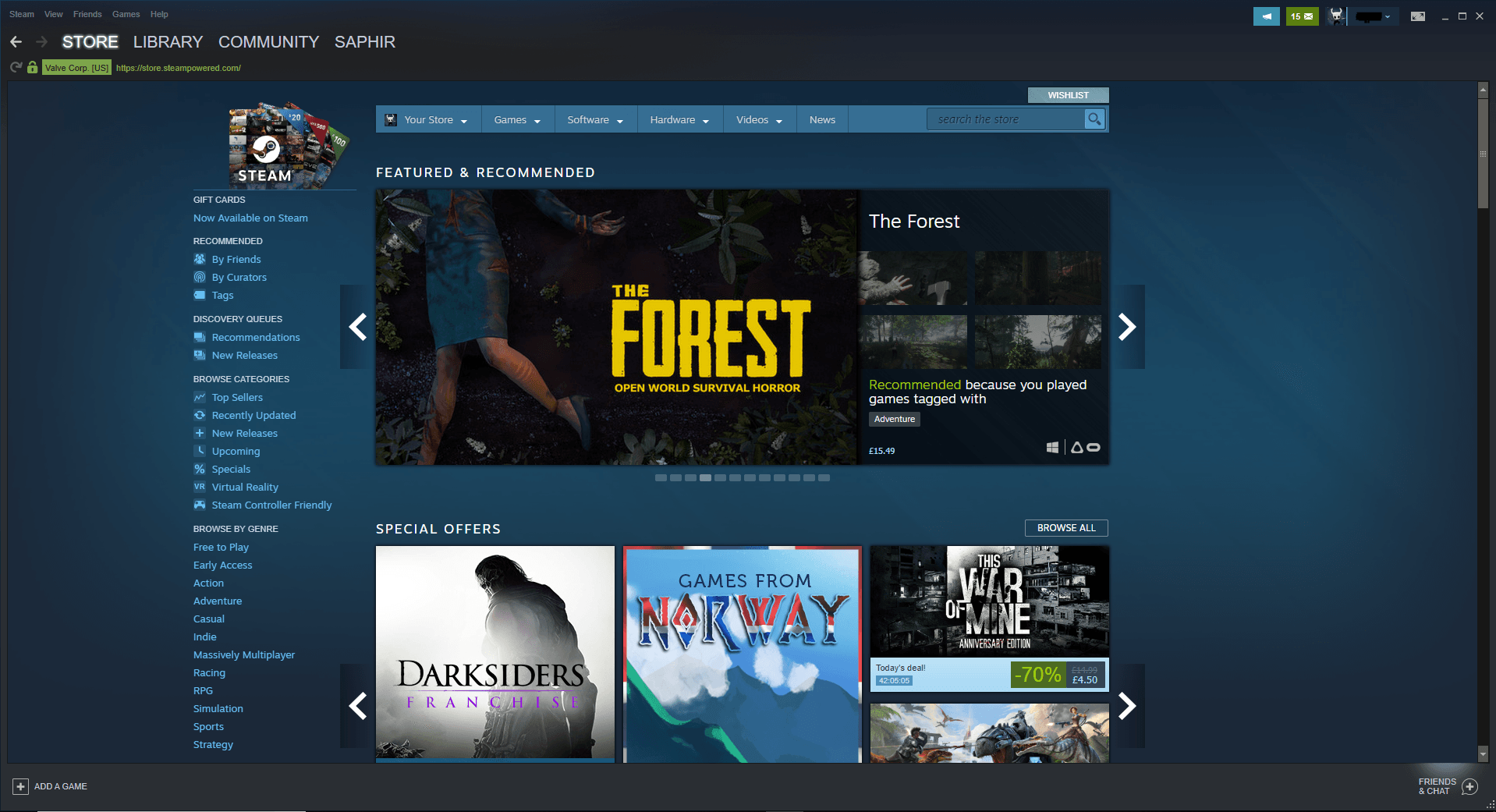Open the View menu
Screen dimensions: 1496x812
pyautogui.click(x=54, y=14)
